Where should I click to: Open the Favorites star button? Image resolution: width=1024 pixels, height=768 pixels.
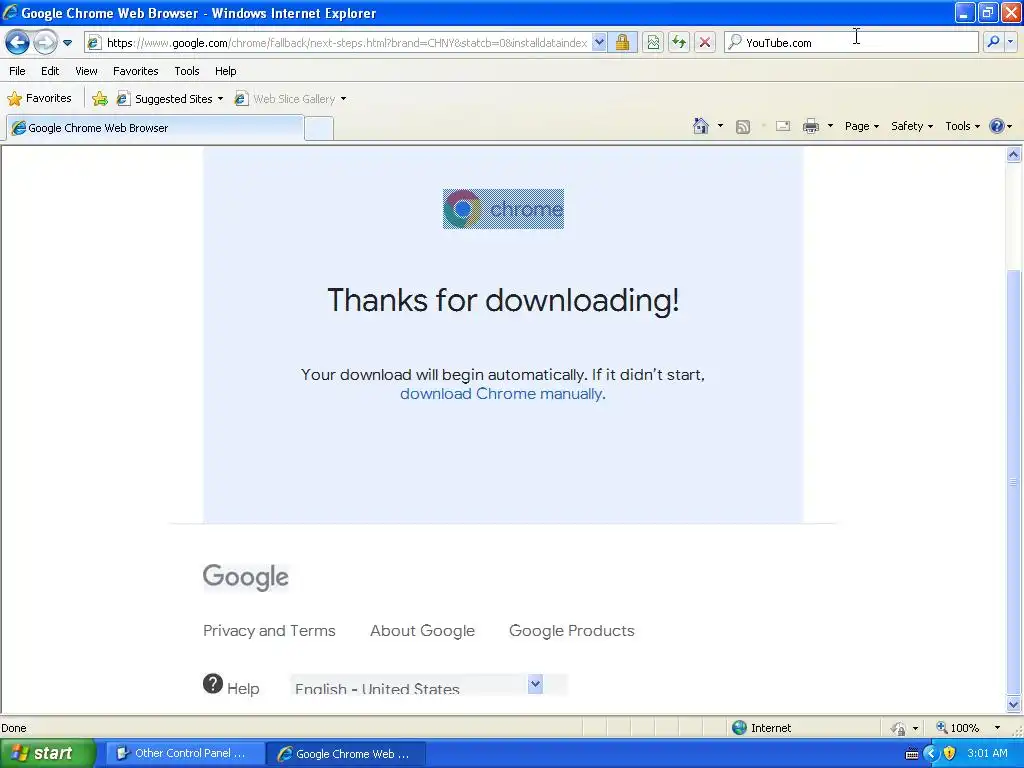pos(39,99)
